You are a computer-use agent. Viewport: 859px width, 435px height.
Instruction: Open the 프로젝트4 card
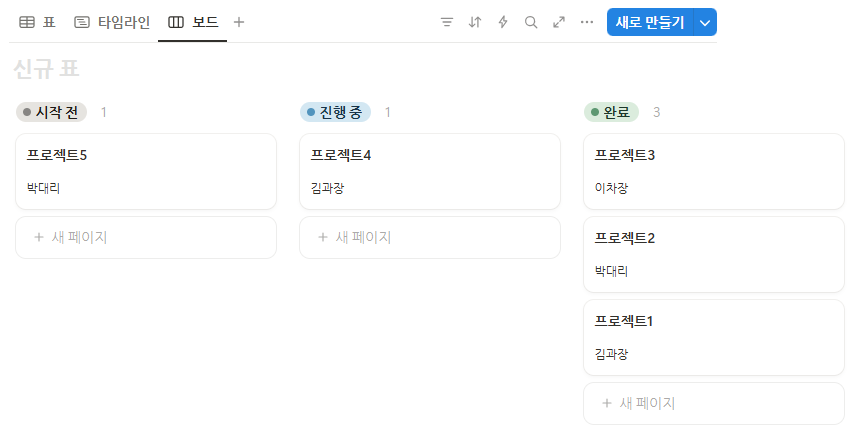click(430, 171)
